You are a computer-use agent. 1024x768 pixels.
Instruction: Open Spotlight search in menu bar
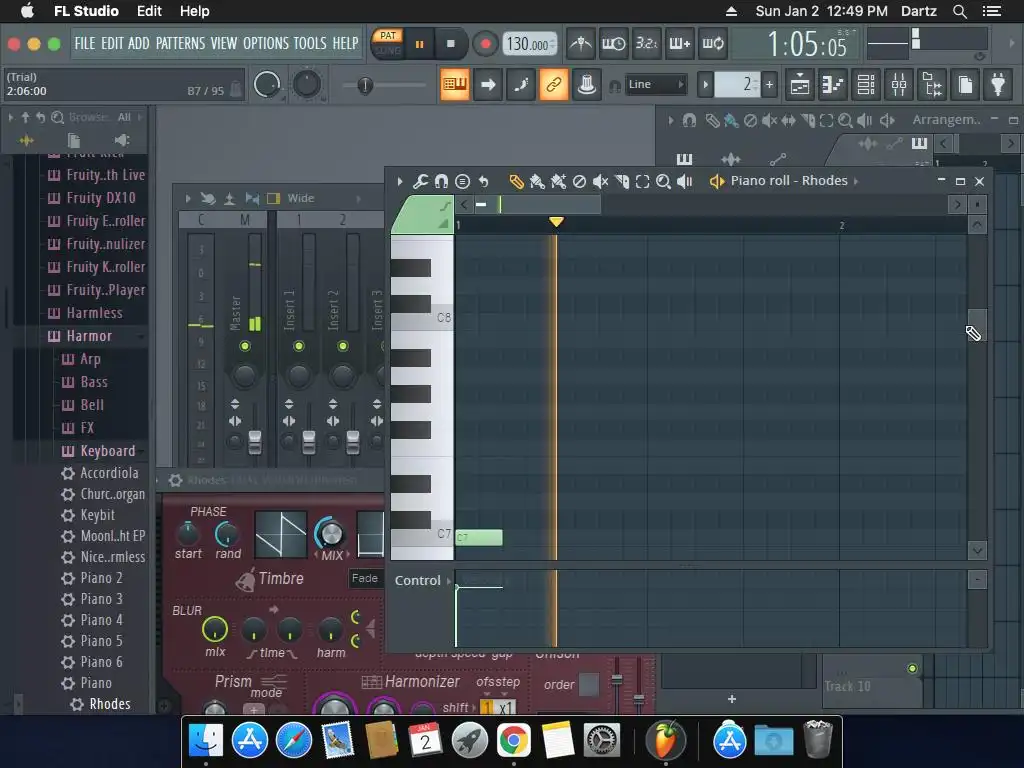[x=959, y=11]
